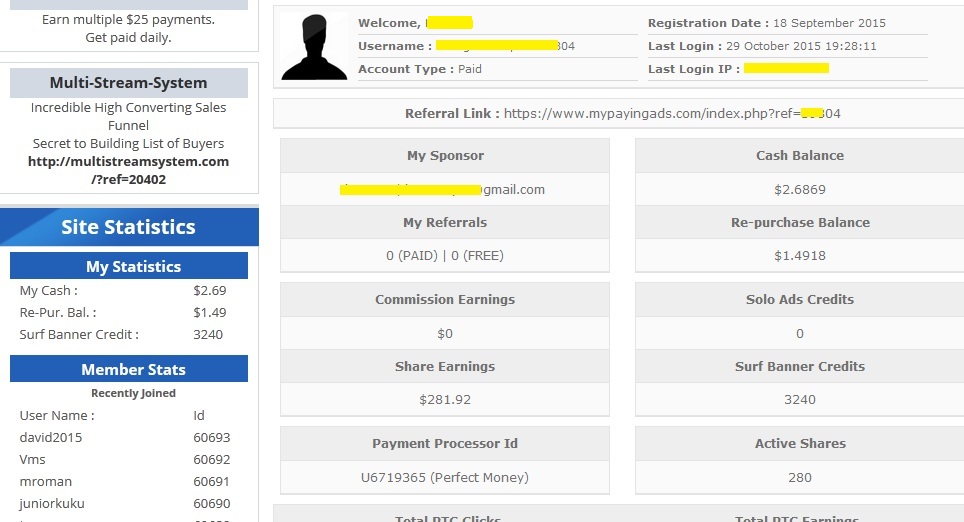Click the Re-purchase Balance header cell
Screen dimensions: 964x522
click(x=800, y=222)
